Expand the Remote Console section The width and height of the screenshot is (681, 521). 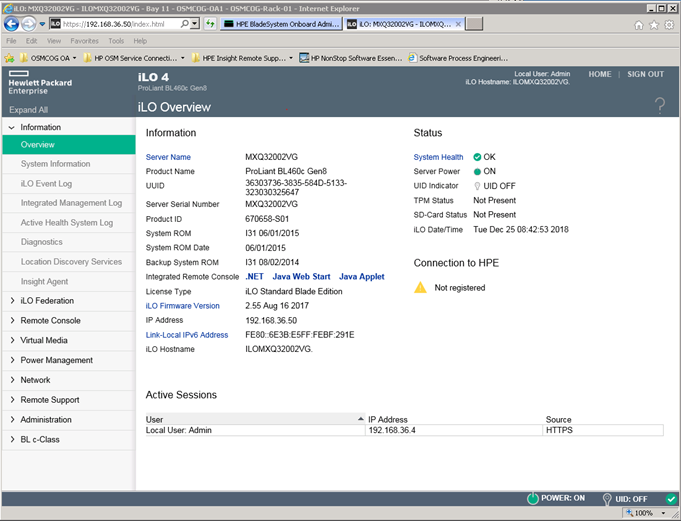12,320
